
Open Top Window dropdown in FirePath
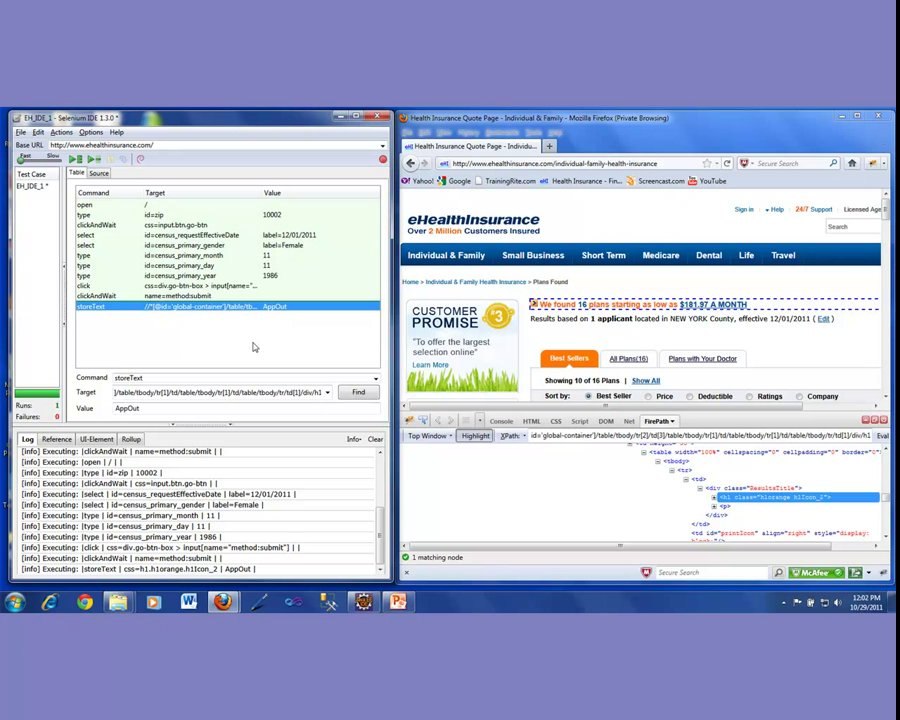(x=430, y=436)
